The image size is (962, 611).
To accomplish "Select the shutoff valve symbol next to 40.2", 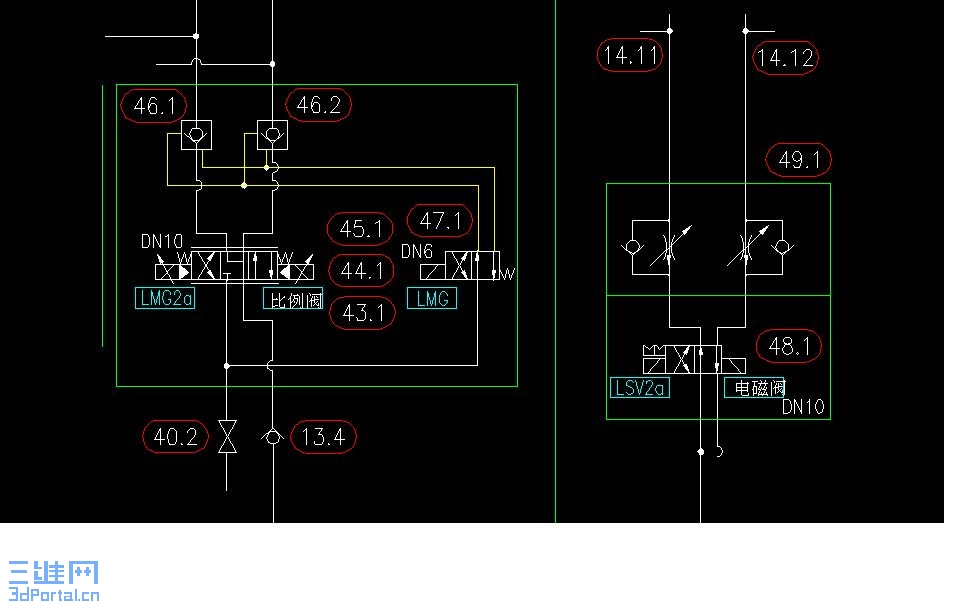I will point(228,437).
